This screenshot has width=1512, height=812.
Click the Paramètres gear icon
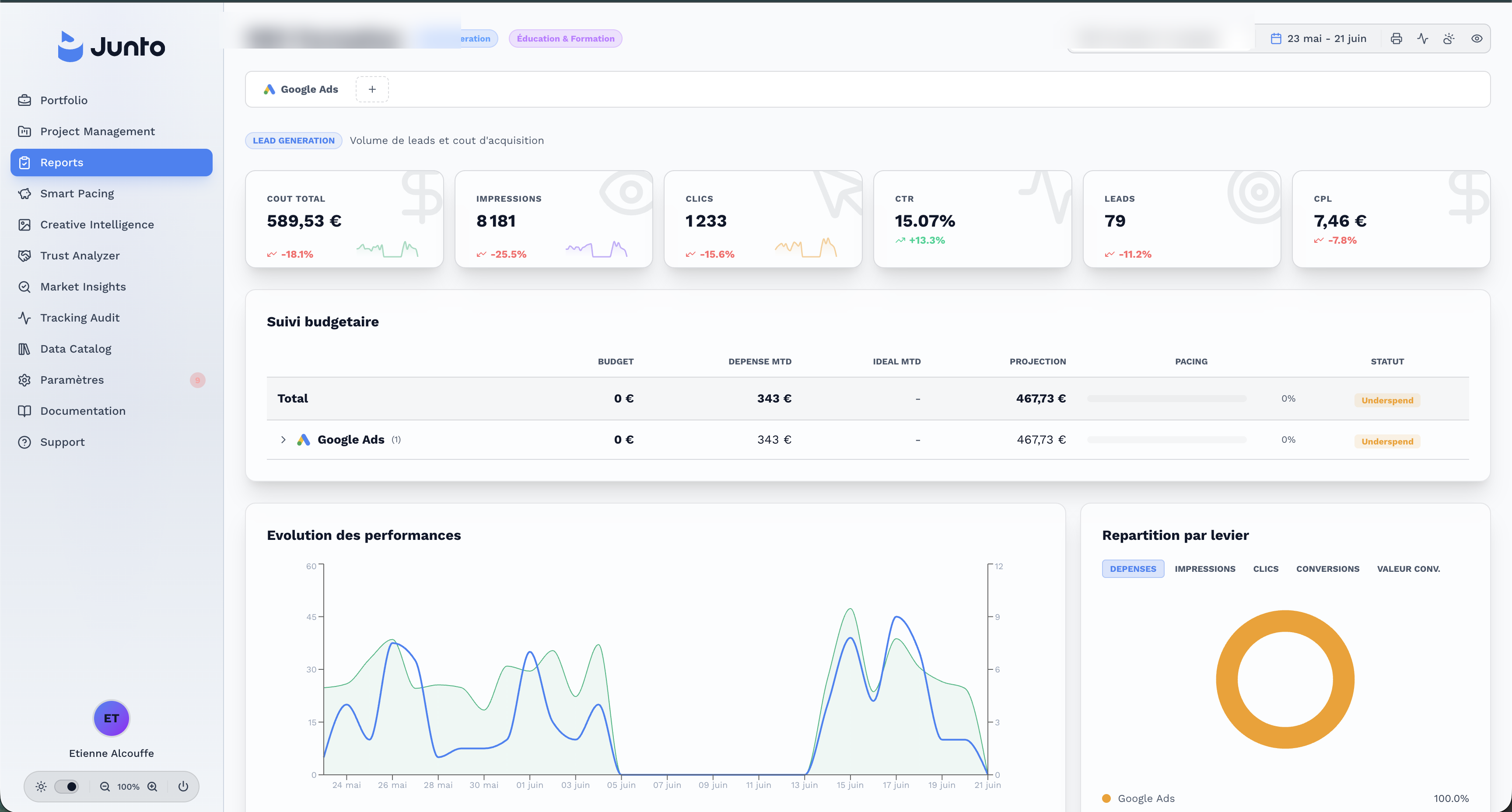(24, 381)
